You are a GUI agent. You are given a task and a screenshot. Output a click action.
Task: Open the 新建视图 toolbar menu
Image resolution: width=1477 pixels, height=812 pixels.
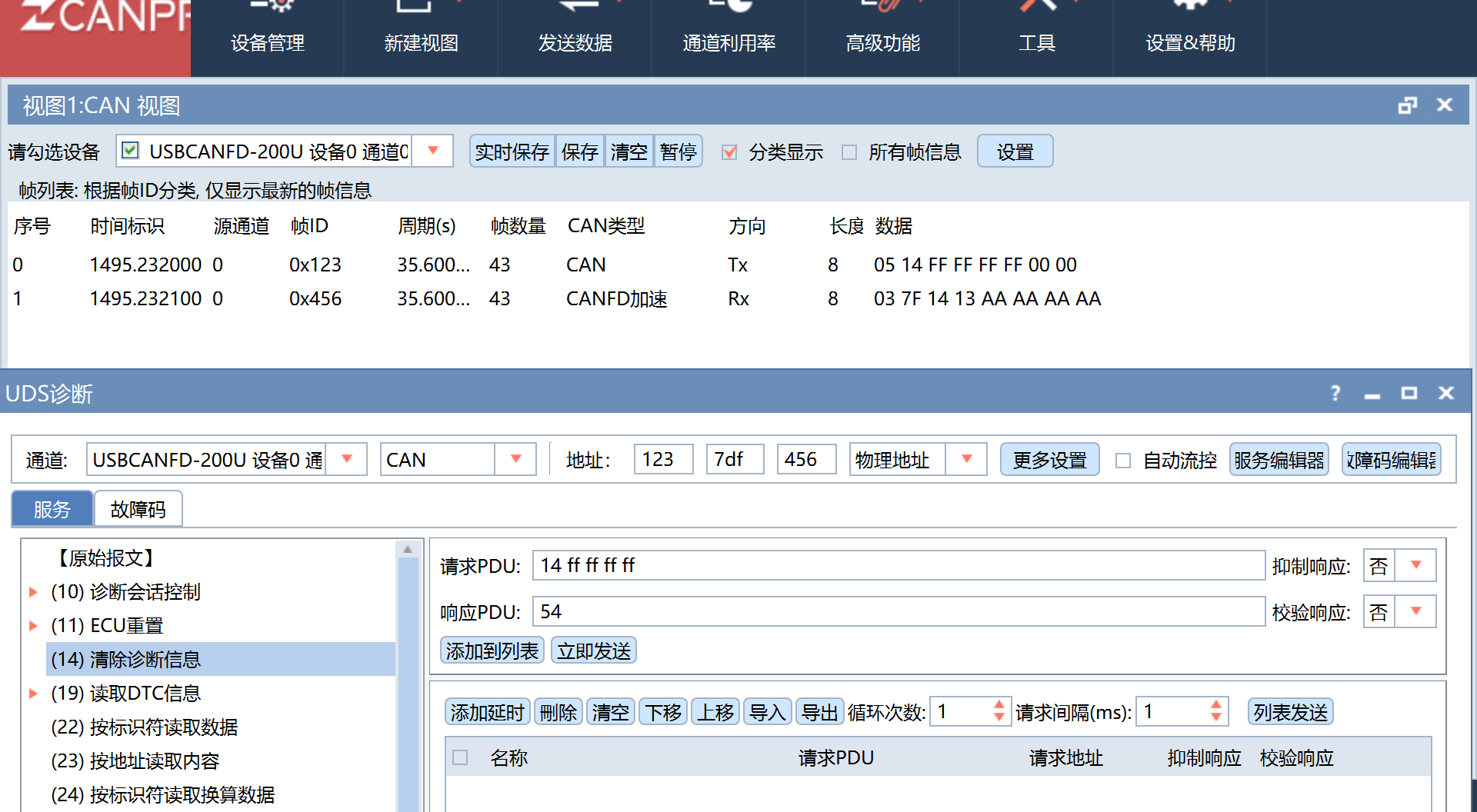pos(422,38)
